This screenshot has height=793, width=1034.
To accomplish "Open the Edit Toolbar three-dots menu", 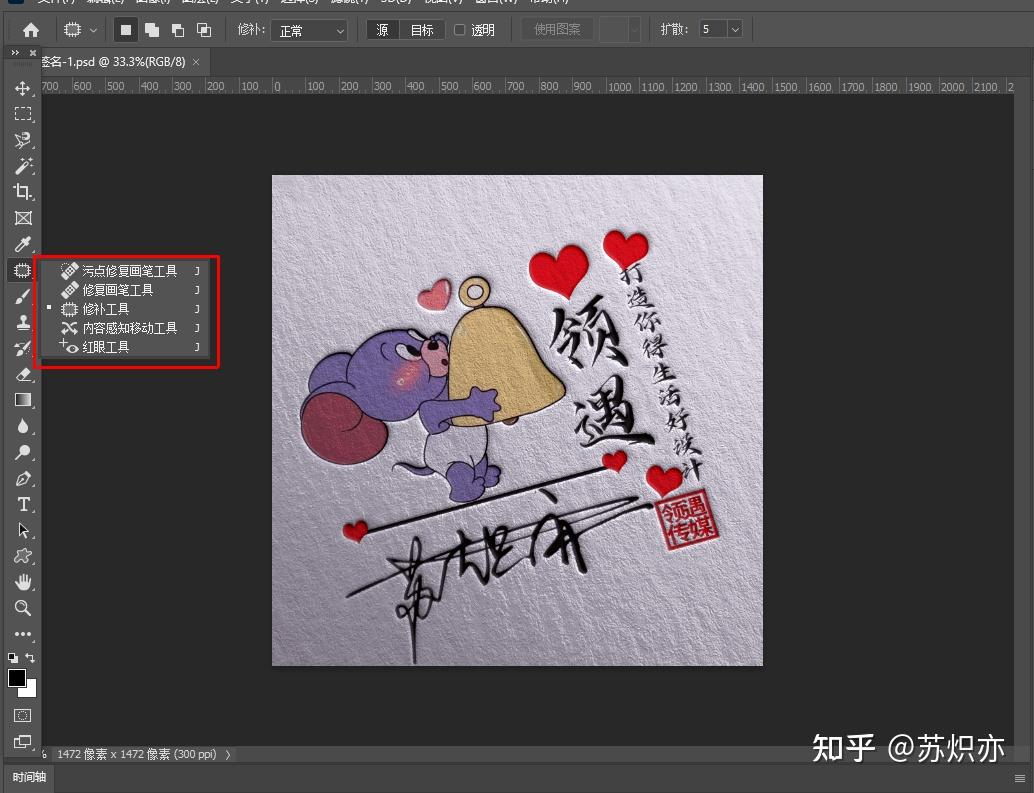I will tap(22, 633).
